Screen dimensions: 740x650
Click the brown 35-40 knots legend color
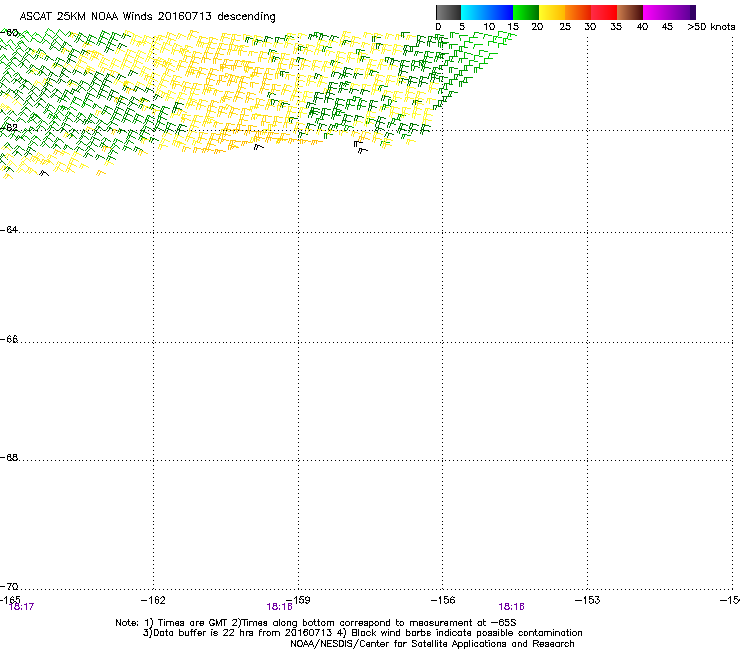click(630, 12)
